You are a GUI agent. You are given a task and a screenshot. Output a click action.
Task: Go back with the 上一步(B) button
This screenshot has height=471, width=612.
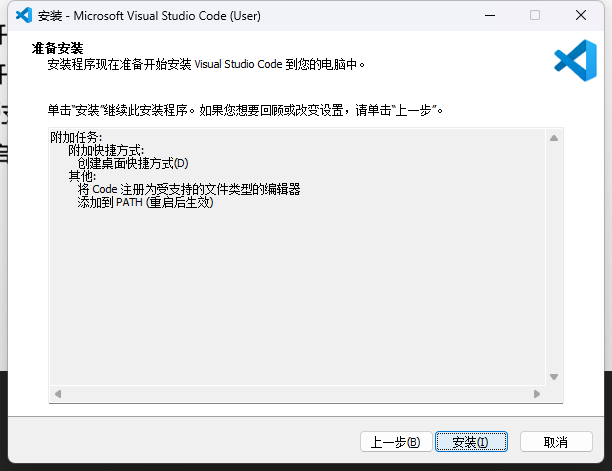coord(396,441)
